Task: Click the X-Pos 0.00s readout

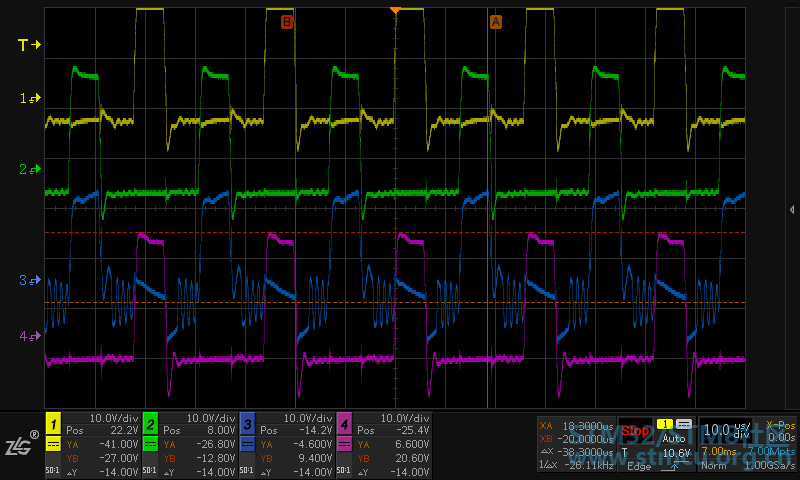Action: tap(781, 432)
